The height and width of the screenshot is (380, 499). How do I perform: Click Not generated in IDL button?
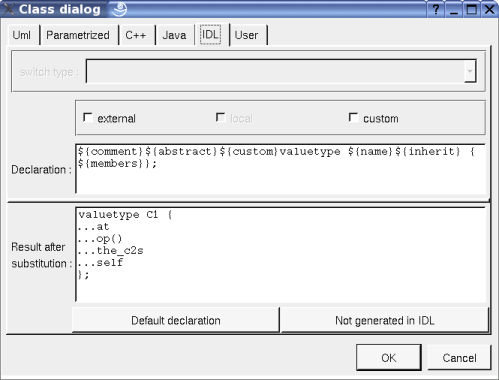[x=385, y=320]
